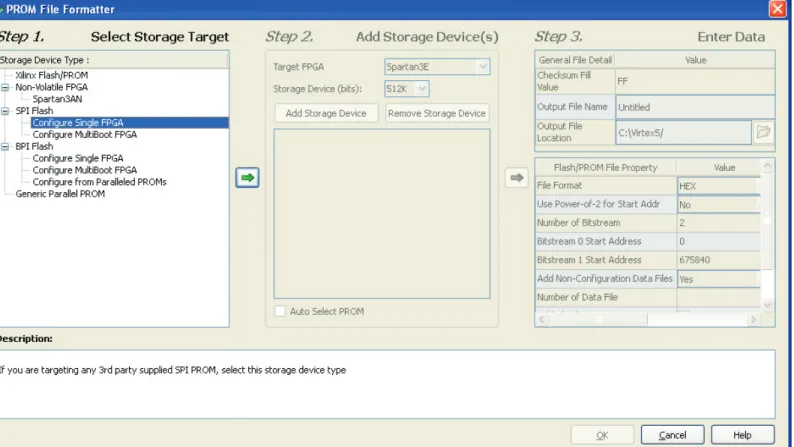Click the Output File Name Untitled field
Image resolution: width=794 pixels, height=447 pixels.
695,107
